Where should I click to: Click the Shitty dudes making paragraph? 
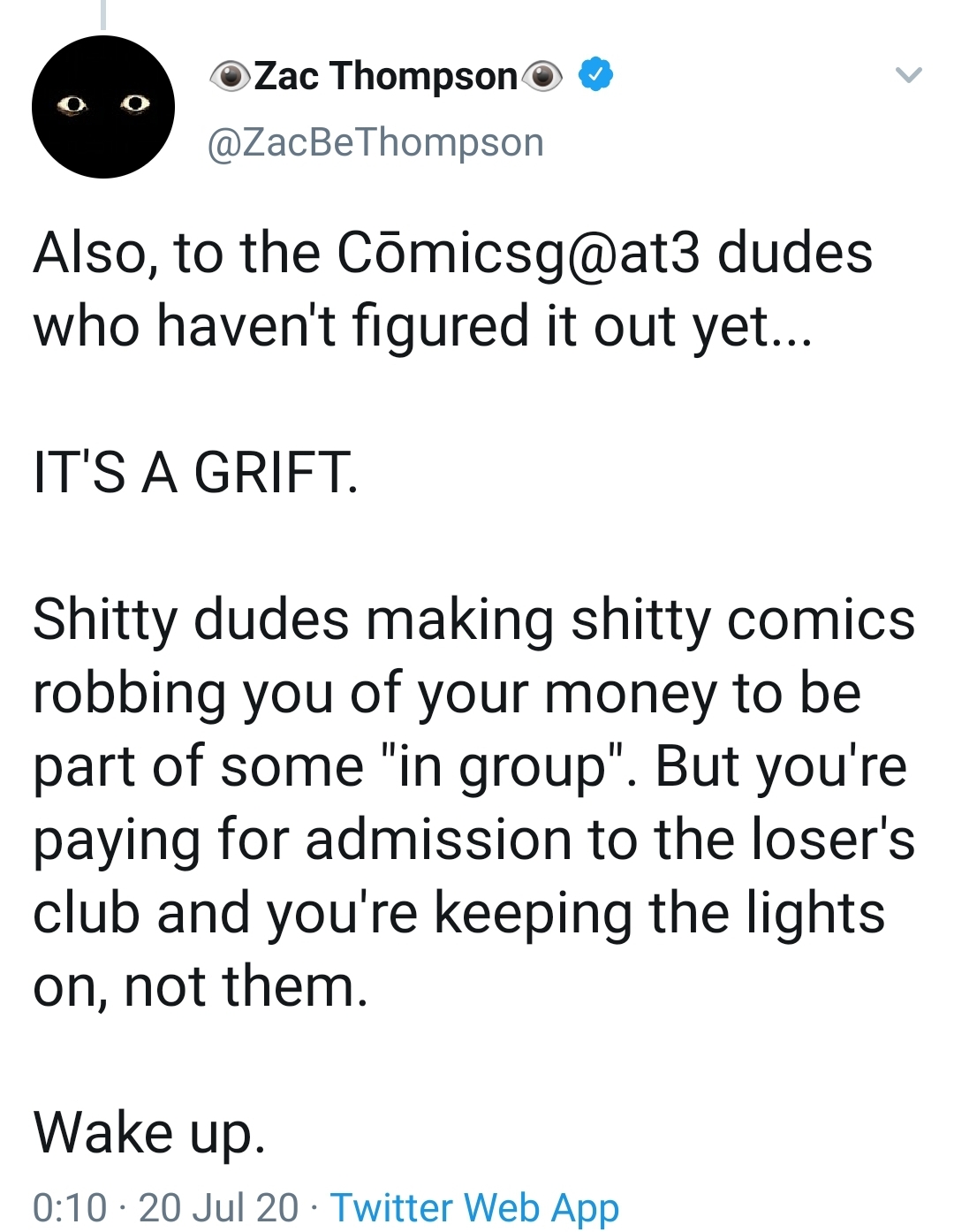474,802
